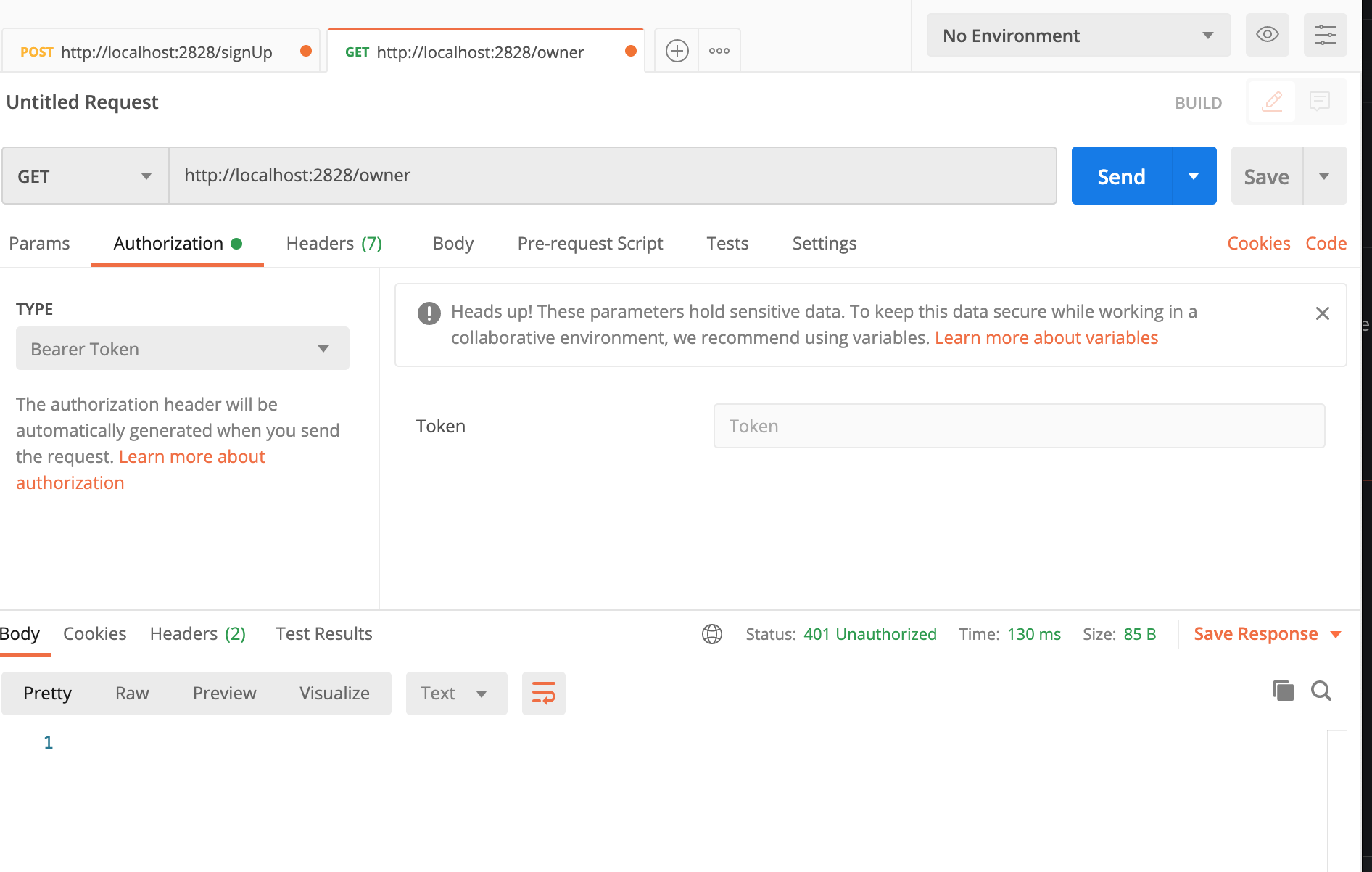Switch to the request Headers (7) tab
The height and width of the screenshot is (872, 1372).
334,244
